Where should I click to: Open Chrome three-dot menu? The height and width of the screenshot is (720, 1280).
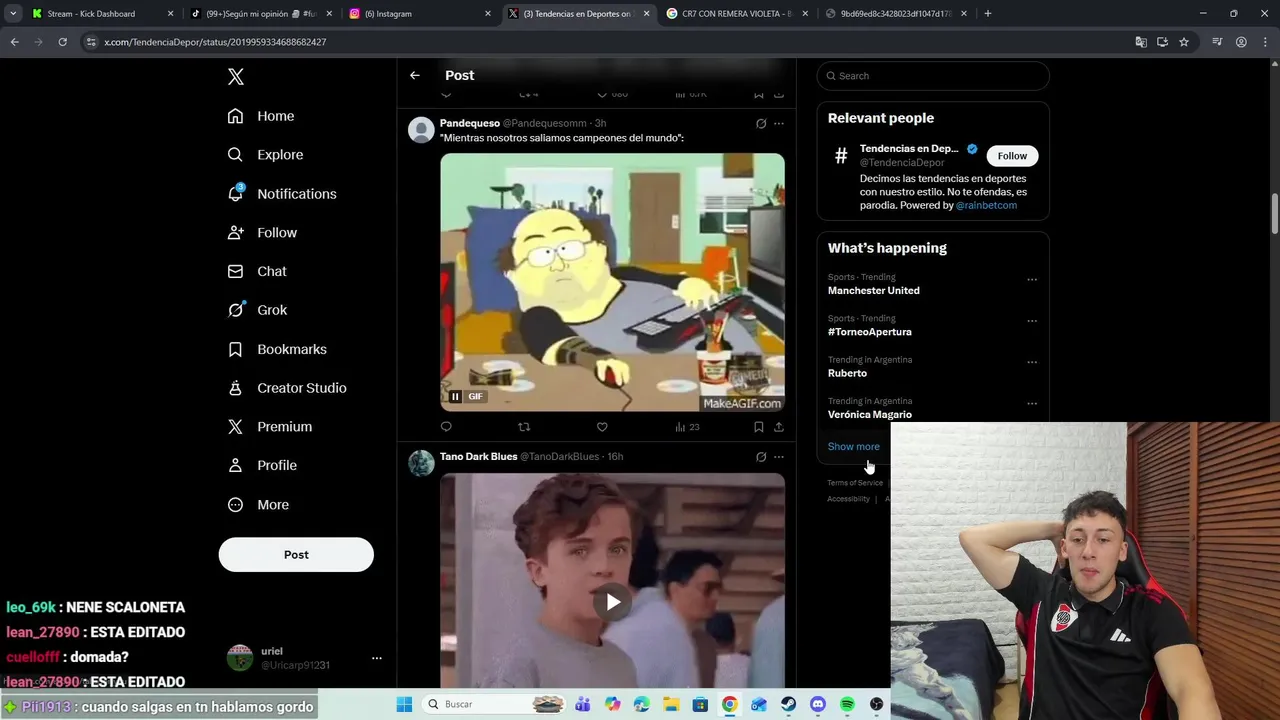tap(1264, 42)
